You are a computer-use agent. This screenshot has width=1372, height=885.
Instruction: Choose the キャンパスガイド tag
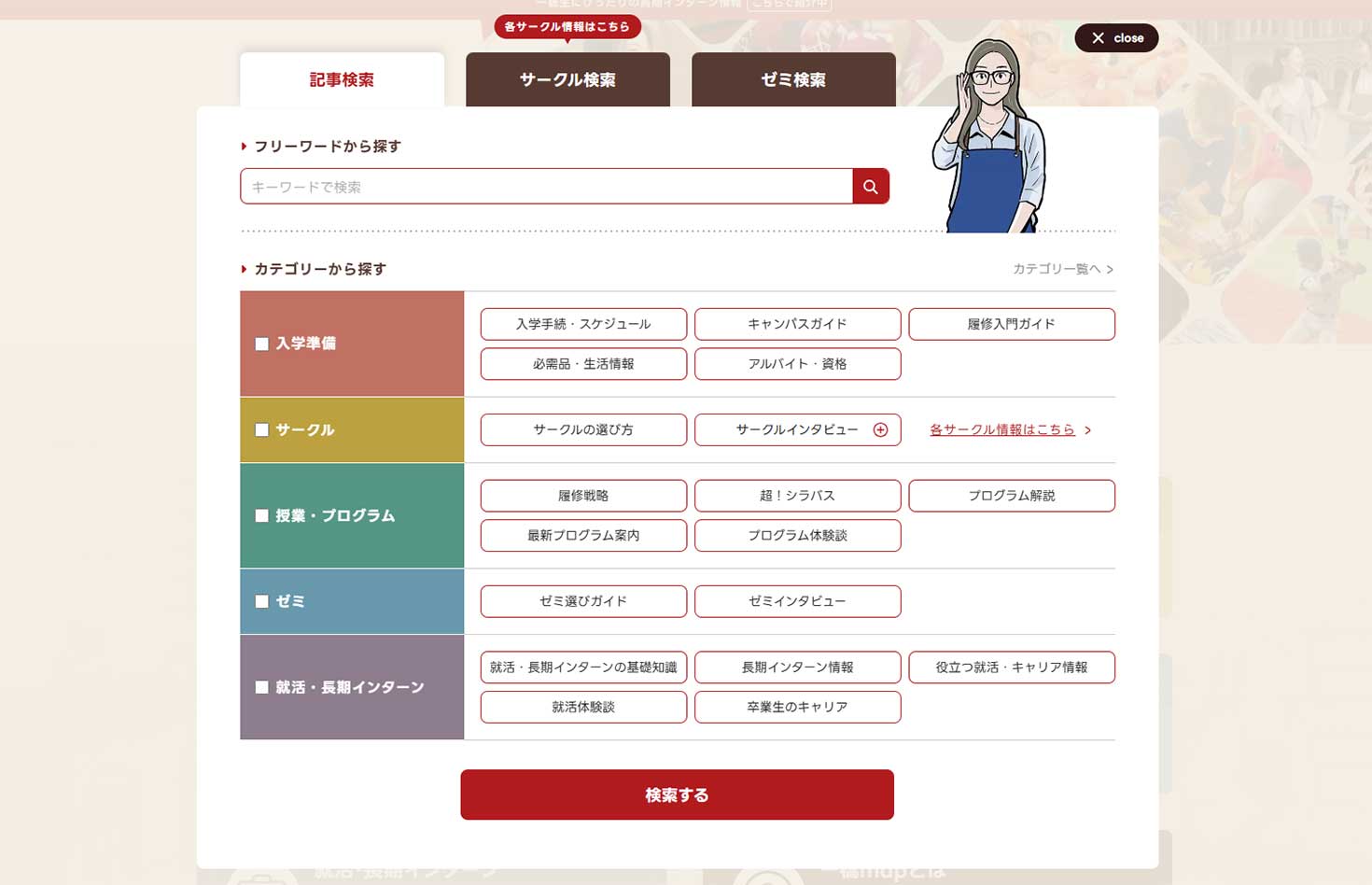tap(797, 324)
